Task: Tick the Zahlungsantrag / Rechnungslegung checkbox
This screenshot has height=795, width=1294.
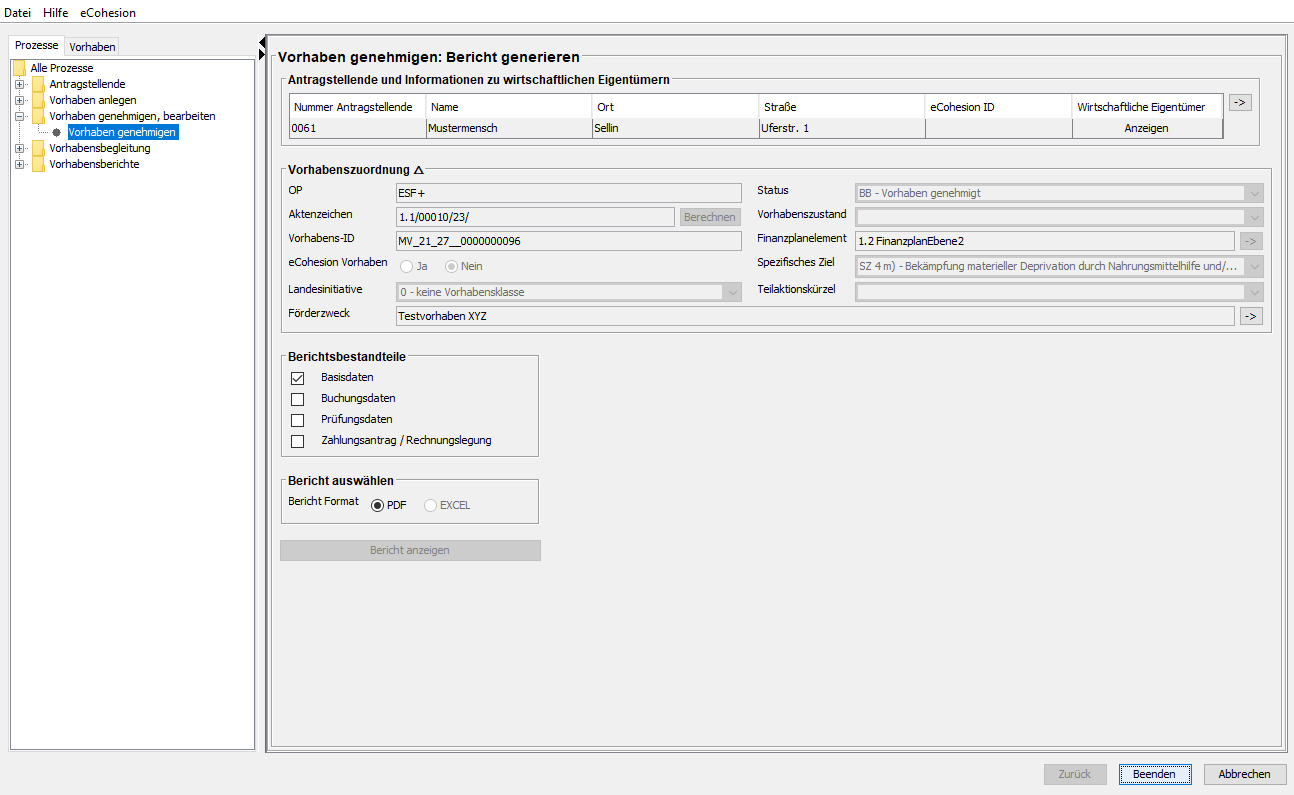Action: click(297, 441)
